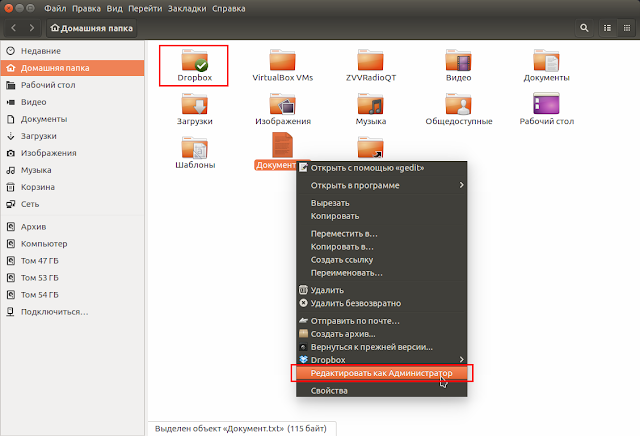
Task: Open Компьютер in sidebar
Action: tap(72, 244)
